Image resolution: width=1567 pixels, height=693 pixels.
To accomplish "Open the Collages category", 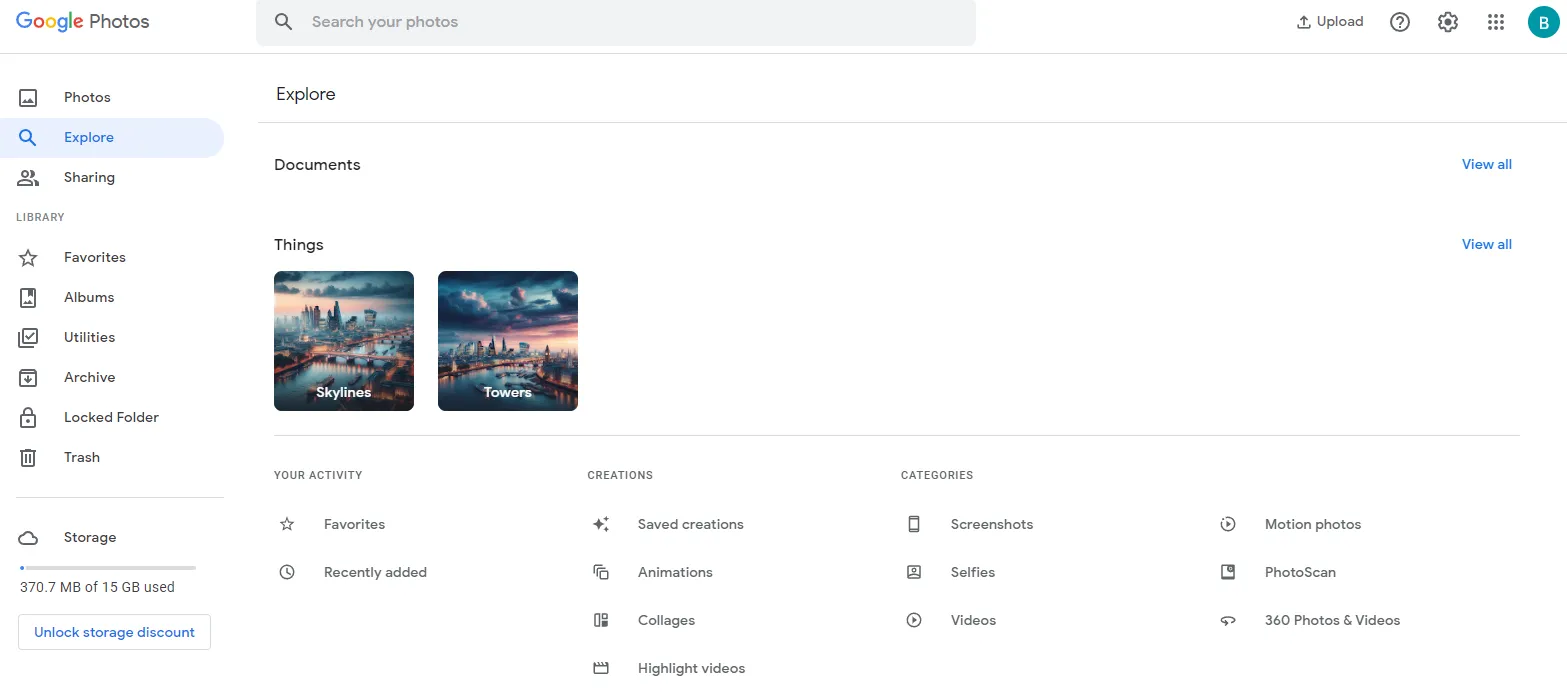I will tap(666, 620).
